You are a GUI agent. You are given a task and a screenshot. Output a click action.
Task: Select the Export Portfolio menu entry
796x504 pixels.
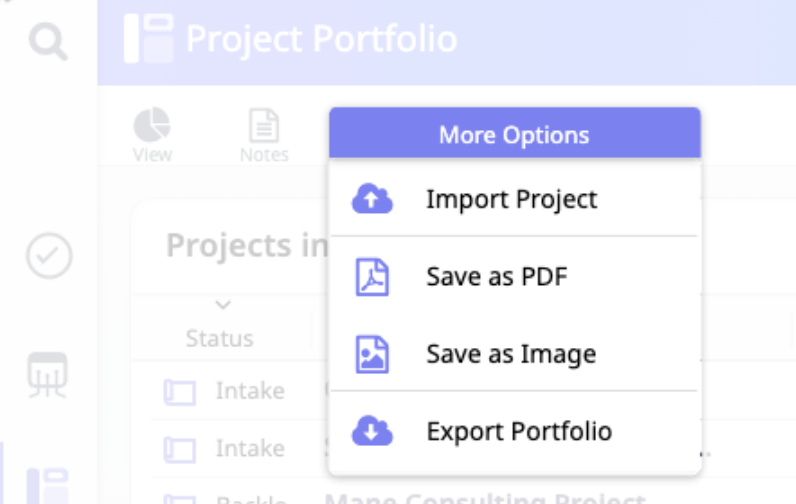coord(518,432)
